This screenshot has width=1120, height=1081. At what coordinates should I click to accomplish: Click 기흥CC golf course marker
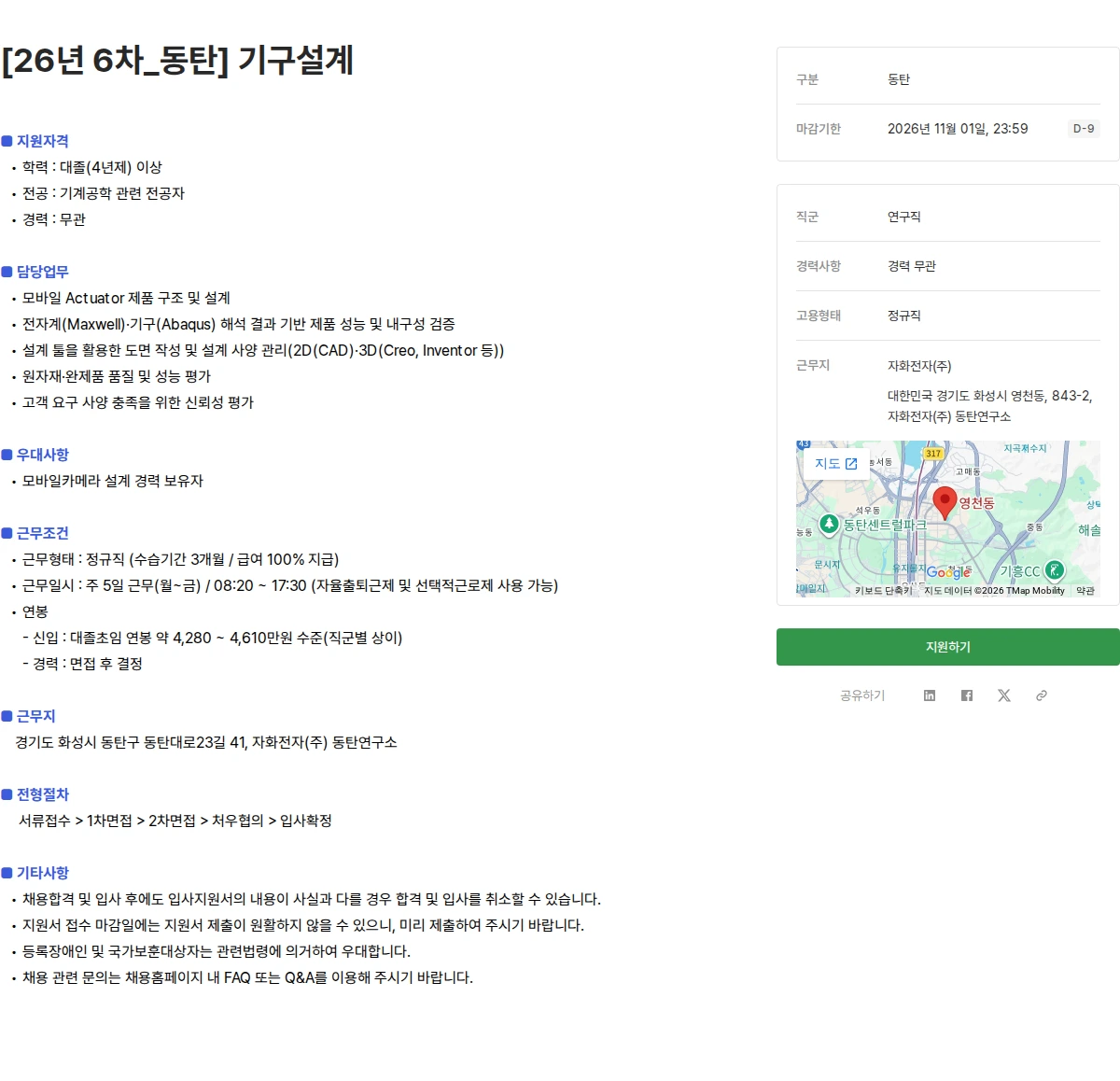(x=1054, y=569)
